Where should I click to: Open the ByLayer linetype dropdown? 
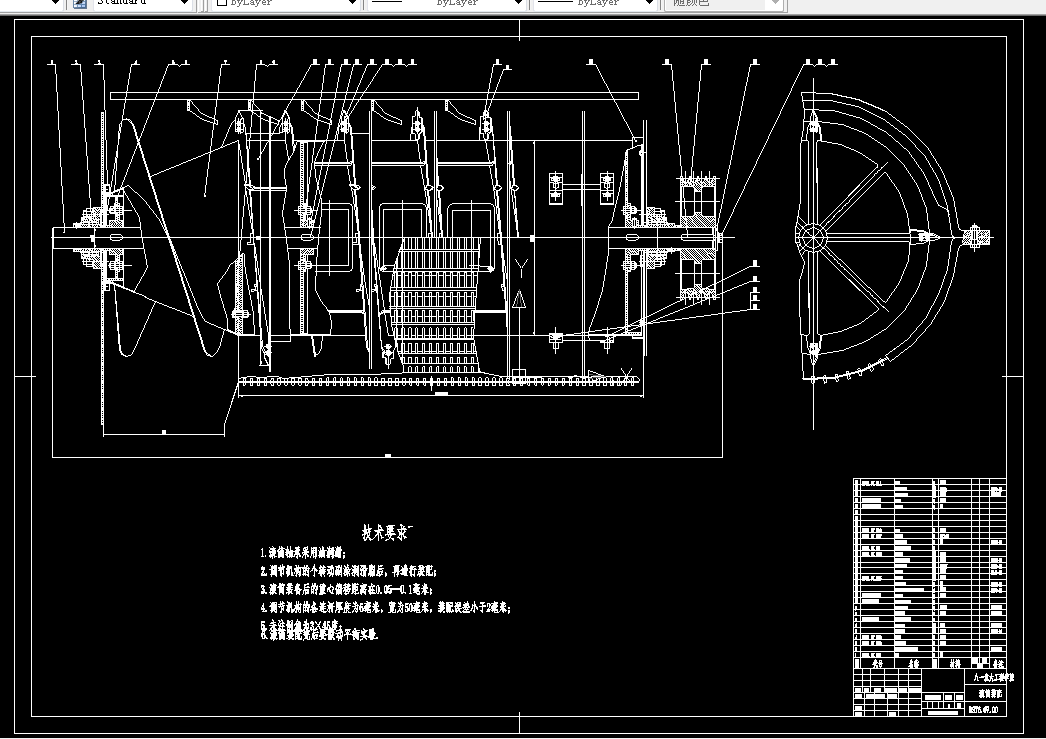518,3
